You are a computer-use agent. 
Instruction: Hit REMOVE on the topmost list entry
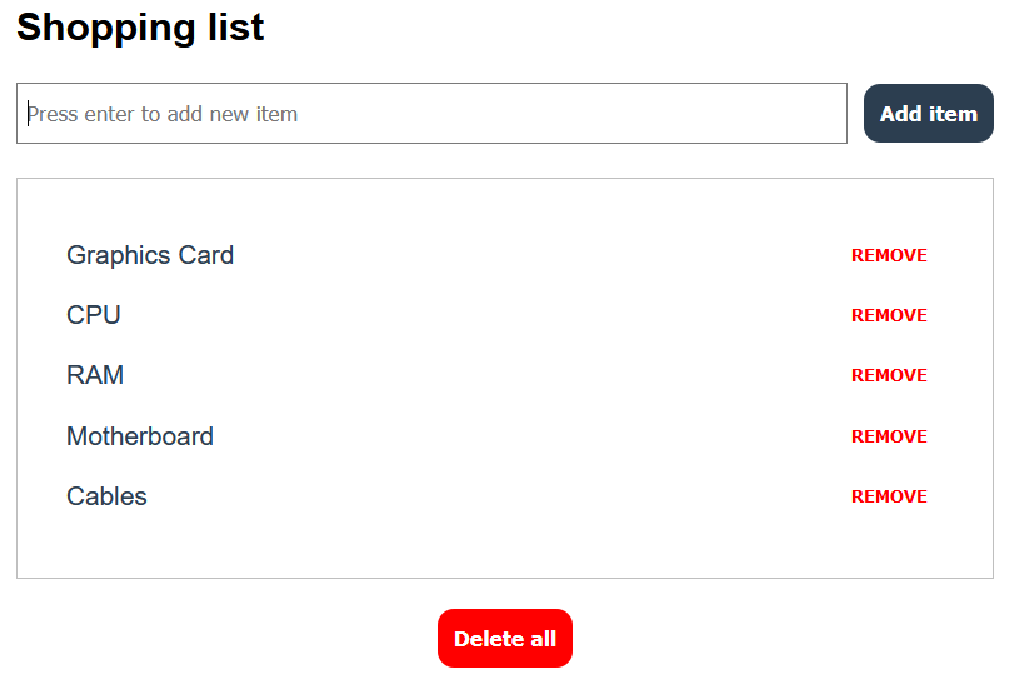click(889, 255)
